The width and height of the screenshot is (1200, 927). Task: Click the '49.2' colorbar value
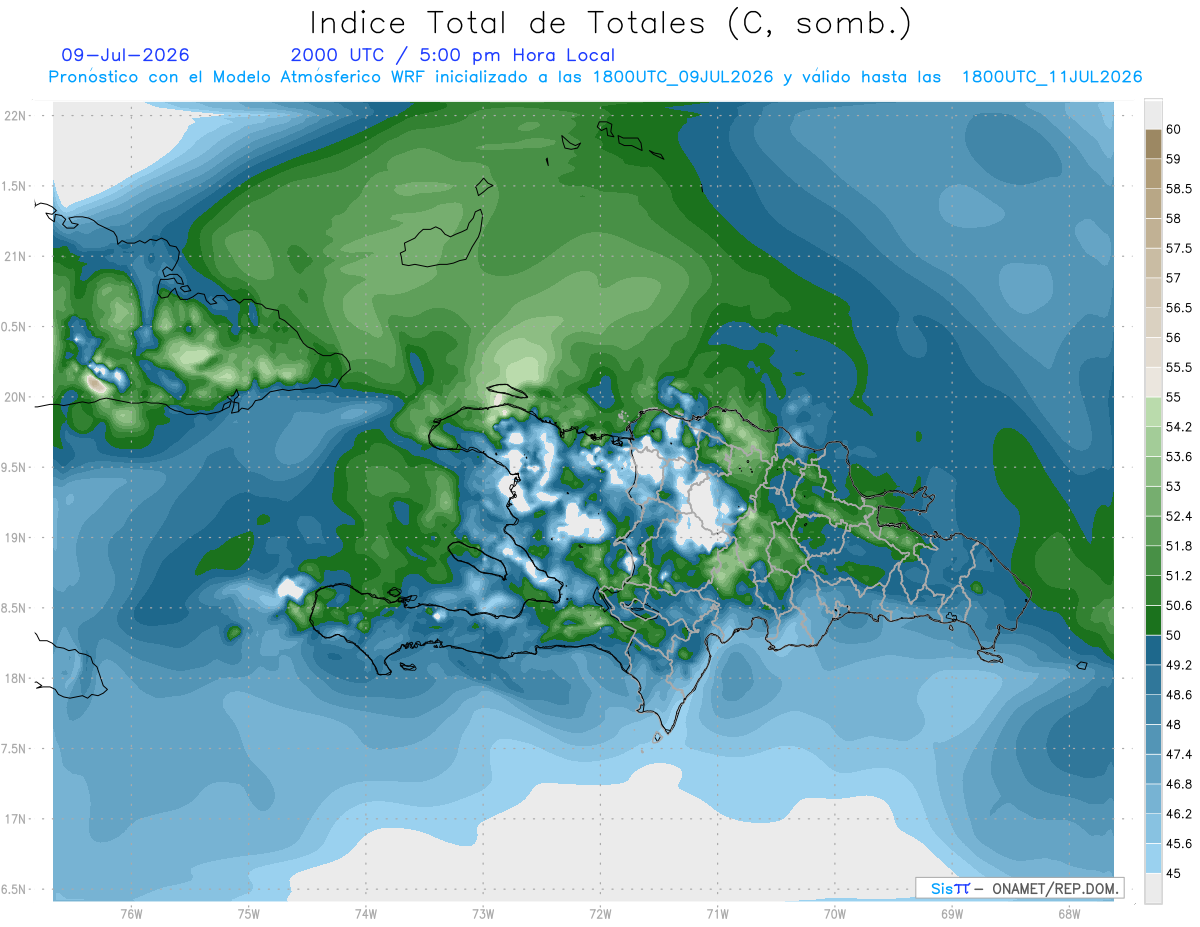click(x=1179, y=665)
